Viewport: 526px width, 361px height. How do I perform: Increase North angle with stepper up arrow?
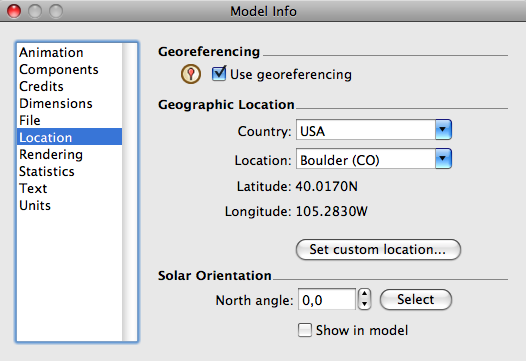click(364, 294)
